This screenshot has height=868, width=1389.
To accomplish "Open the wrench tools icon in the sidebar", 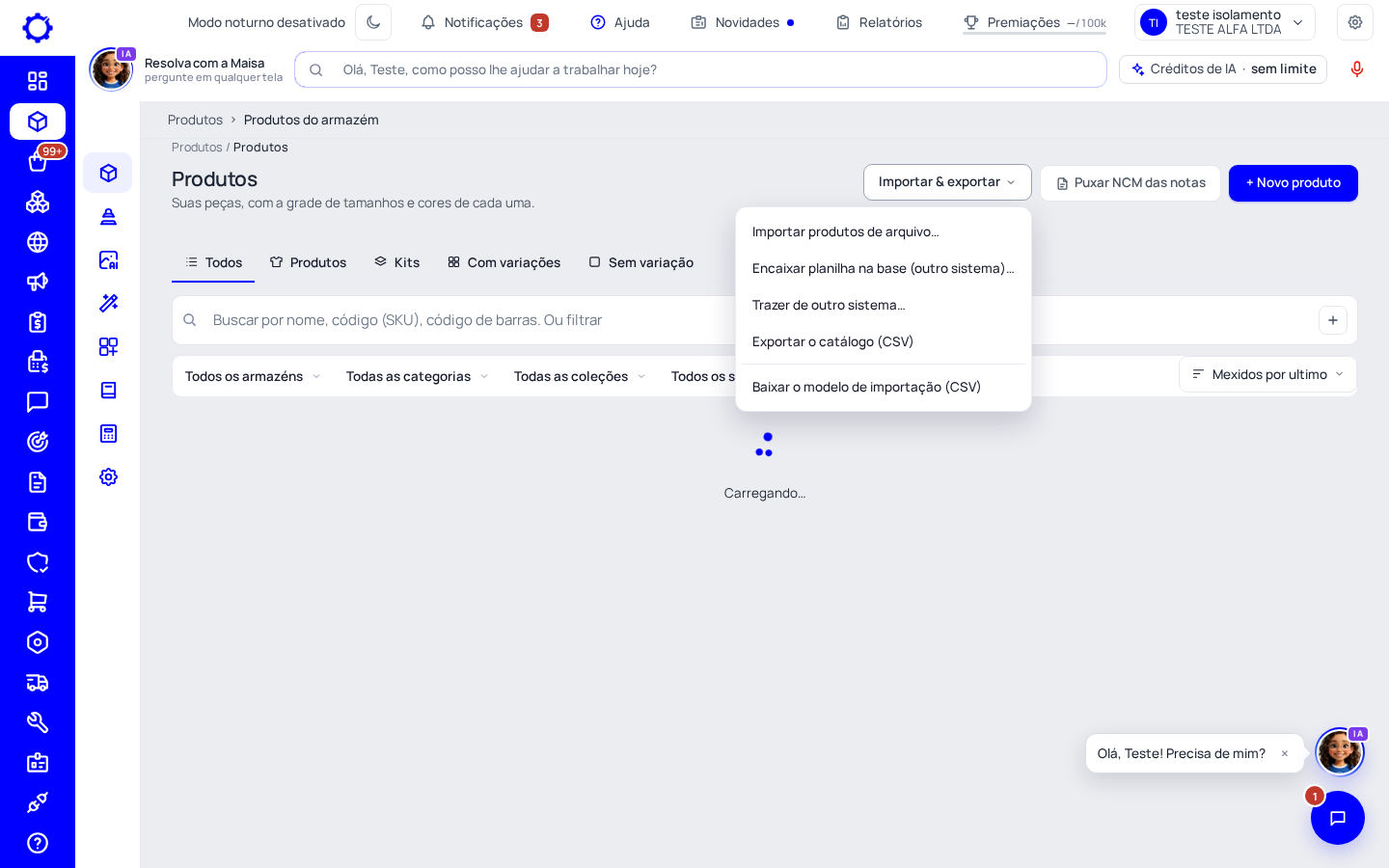I will point(38,722).
